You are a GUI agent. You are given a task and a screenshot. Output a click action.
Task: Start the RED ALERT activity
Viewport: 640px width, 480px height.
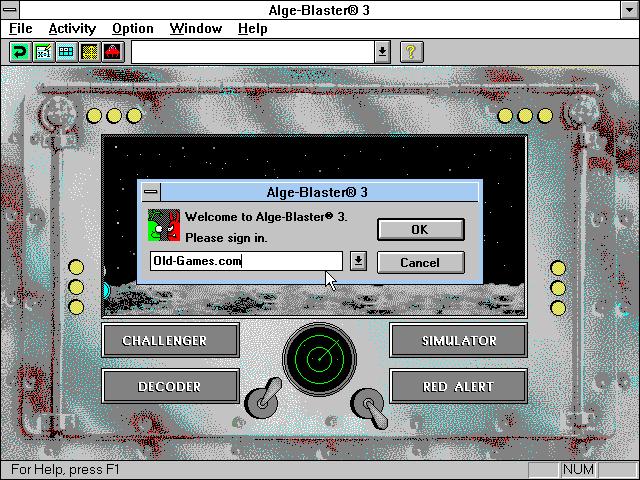tap(458, 386)
